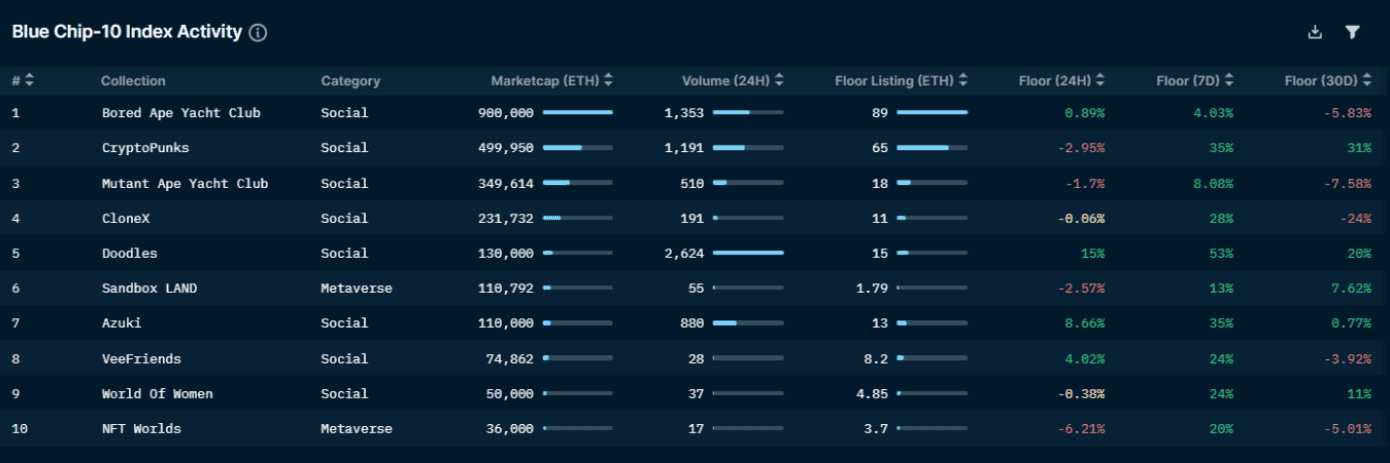
Task: Click Metaverse category of Sandbox LAND
Action: (x=357, y=289)
